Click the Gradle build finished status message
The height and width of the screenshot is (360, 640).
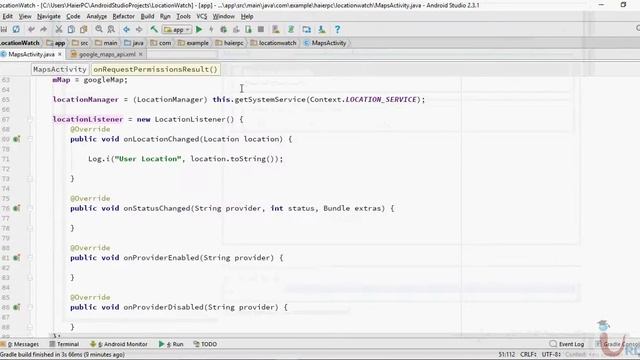[62, 355]
